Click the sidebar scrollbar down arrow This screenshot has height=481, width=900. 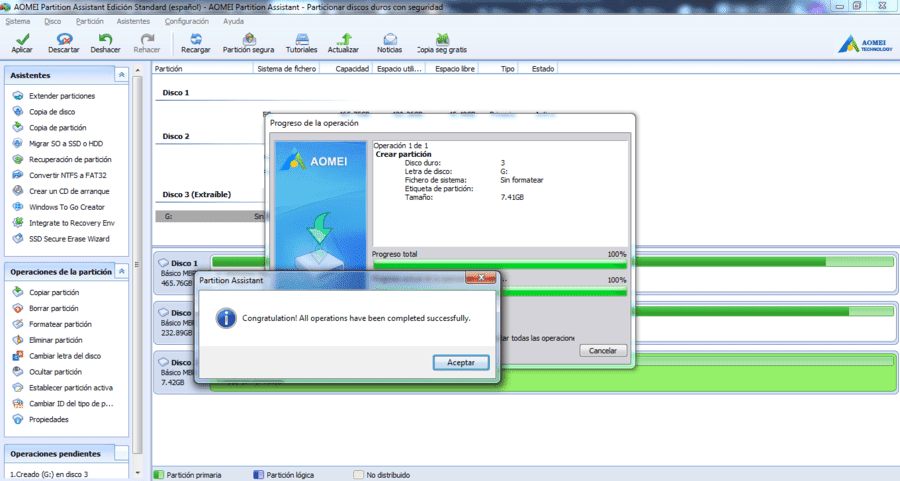tap(138, 473)
